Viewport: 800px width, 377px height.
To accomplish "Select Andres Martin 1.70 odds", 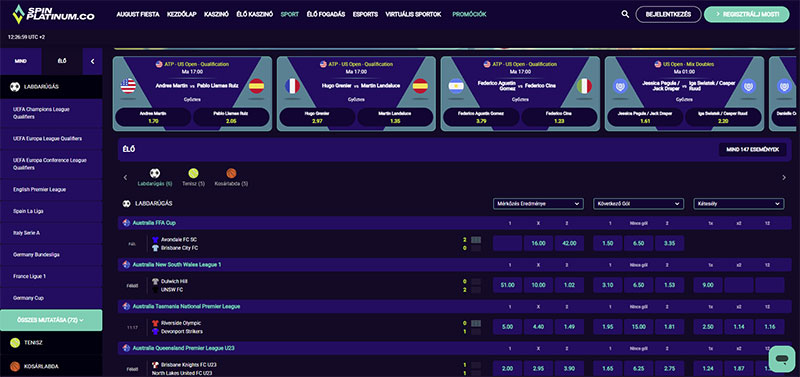I will (x=153, y=117).
